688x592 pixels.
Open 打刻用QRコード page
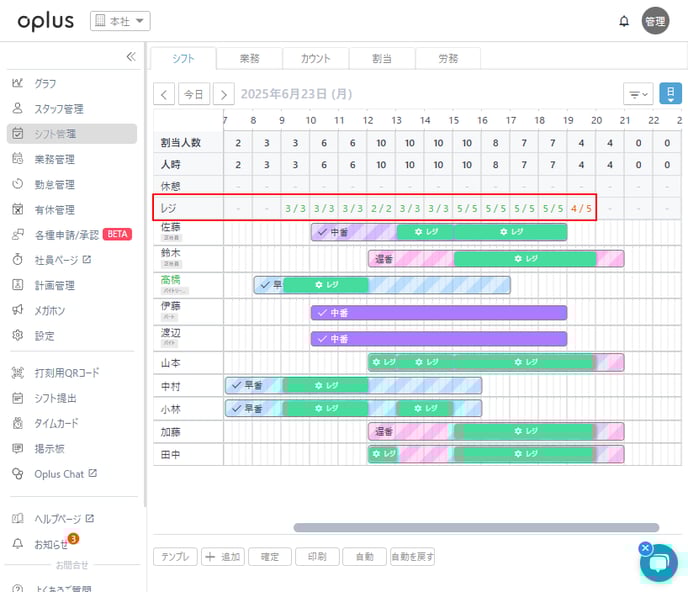pyautogui.click(x=66, y=373)
